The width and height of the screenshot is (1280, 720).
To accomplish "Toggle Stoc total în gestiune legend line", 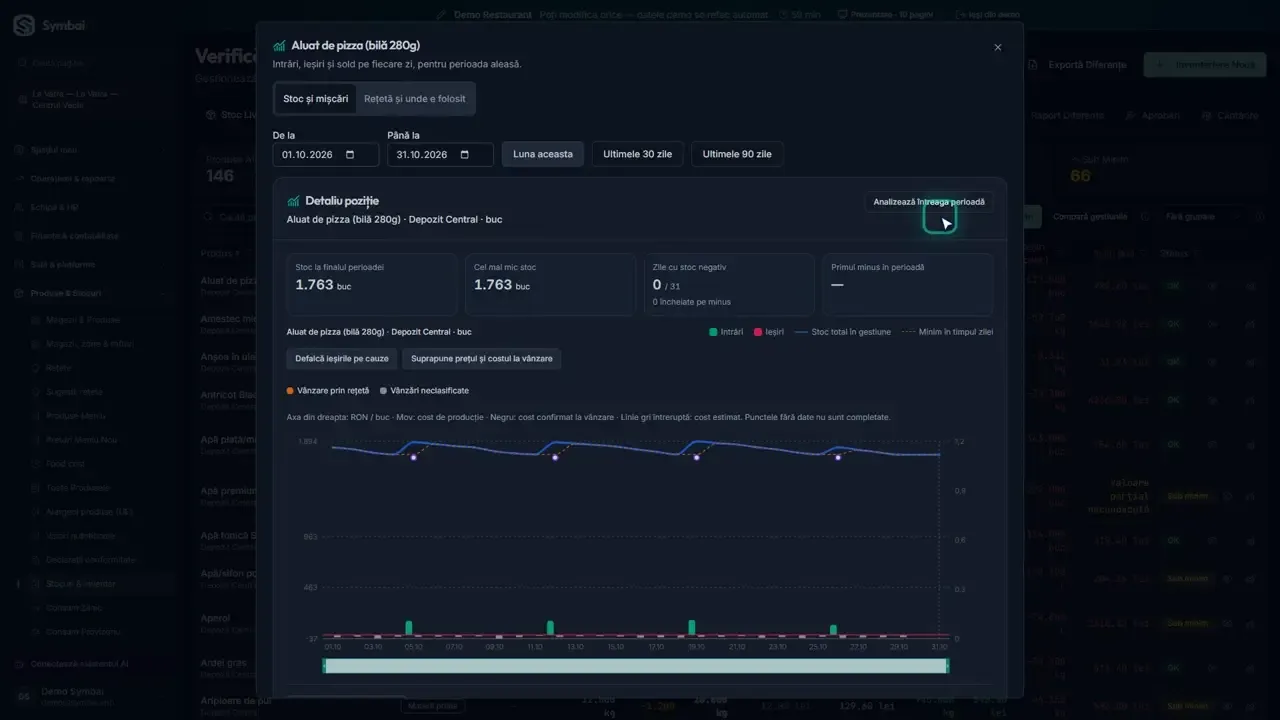I will 843,331.
